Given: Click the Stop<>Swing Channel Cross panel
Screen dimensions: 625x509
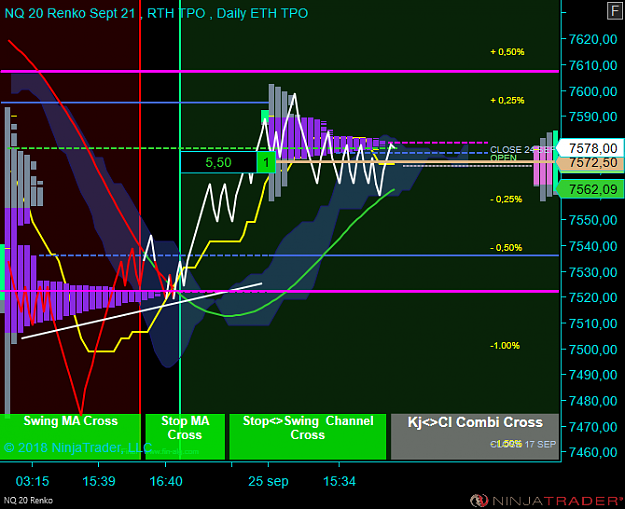Looking at the screenshot, I should point(308,436).
